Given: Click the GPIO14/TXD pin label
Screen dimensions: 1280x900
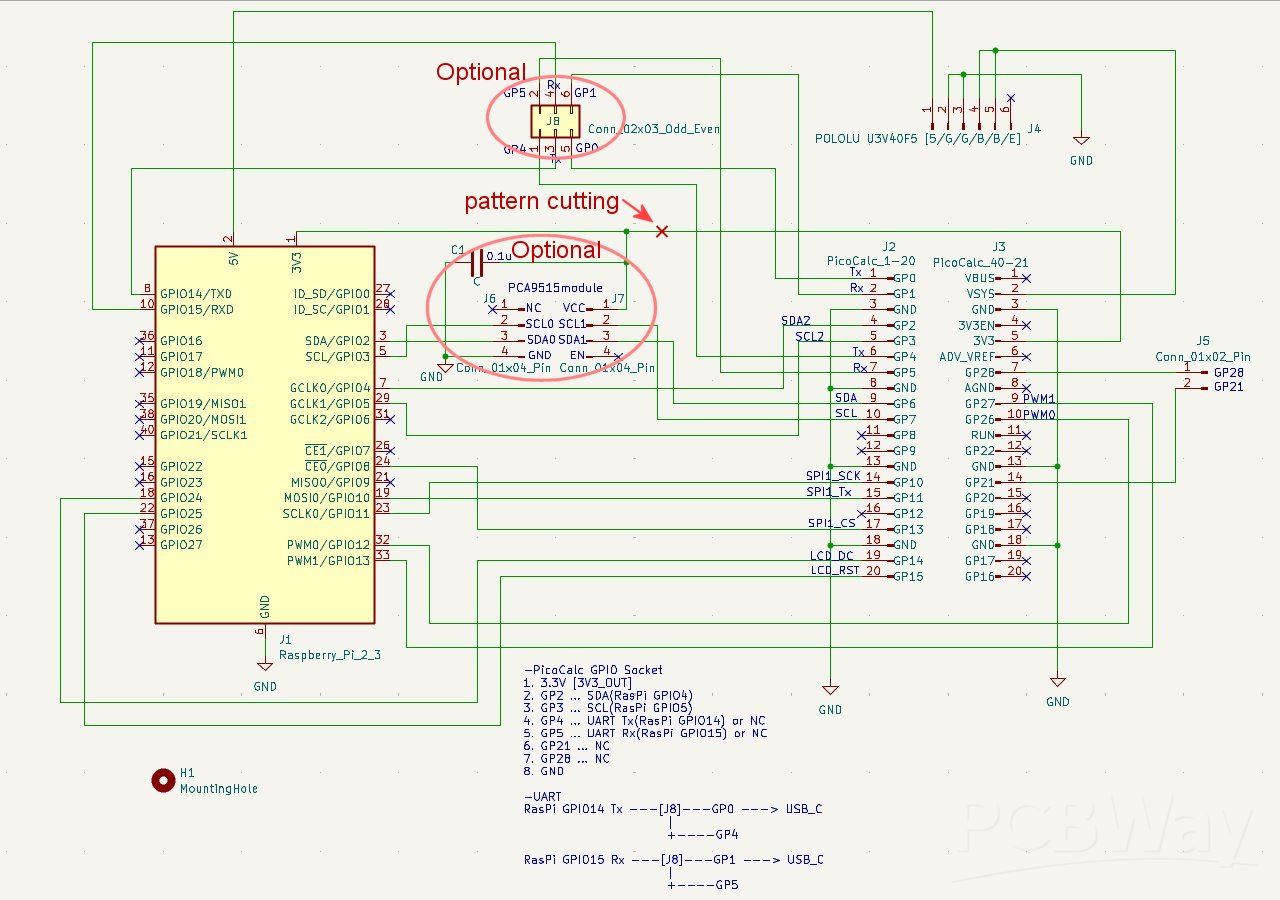Looking at the screenshot, I should [x=196, y=294].
